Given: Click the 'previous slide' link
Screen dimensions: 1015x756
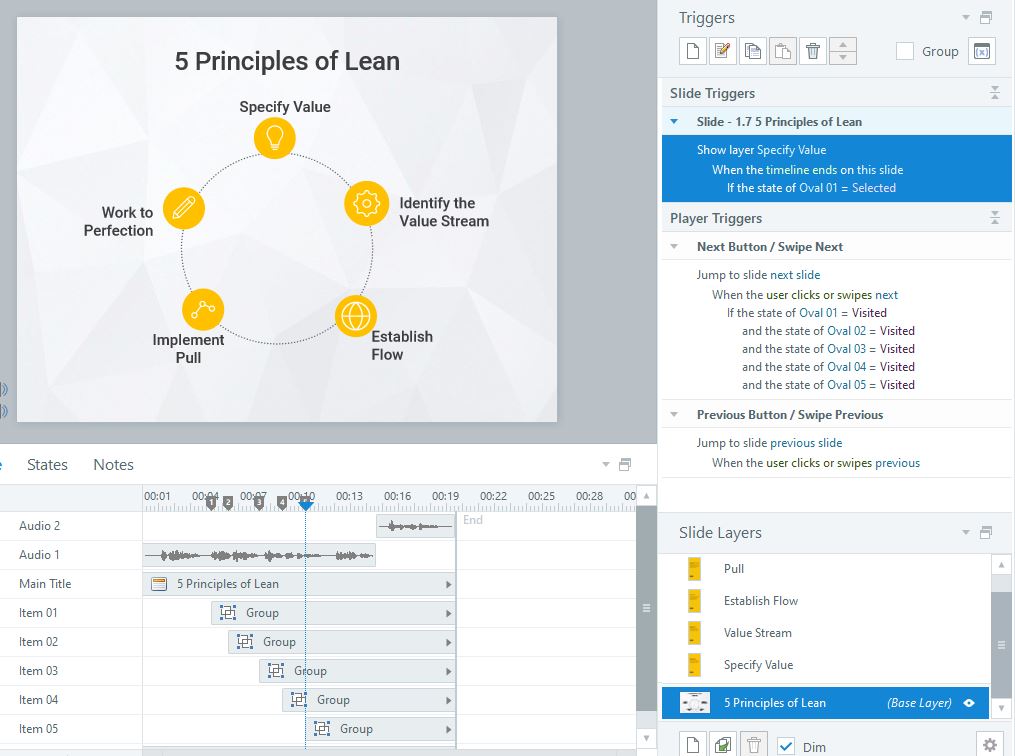Looking at the screenshot, I should tap(806, 443).
